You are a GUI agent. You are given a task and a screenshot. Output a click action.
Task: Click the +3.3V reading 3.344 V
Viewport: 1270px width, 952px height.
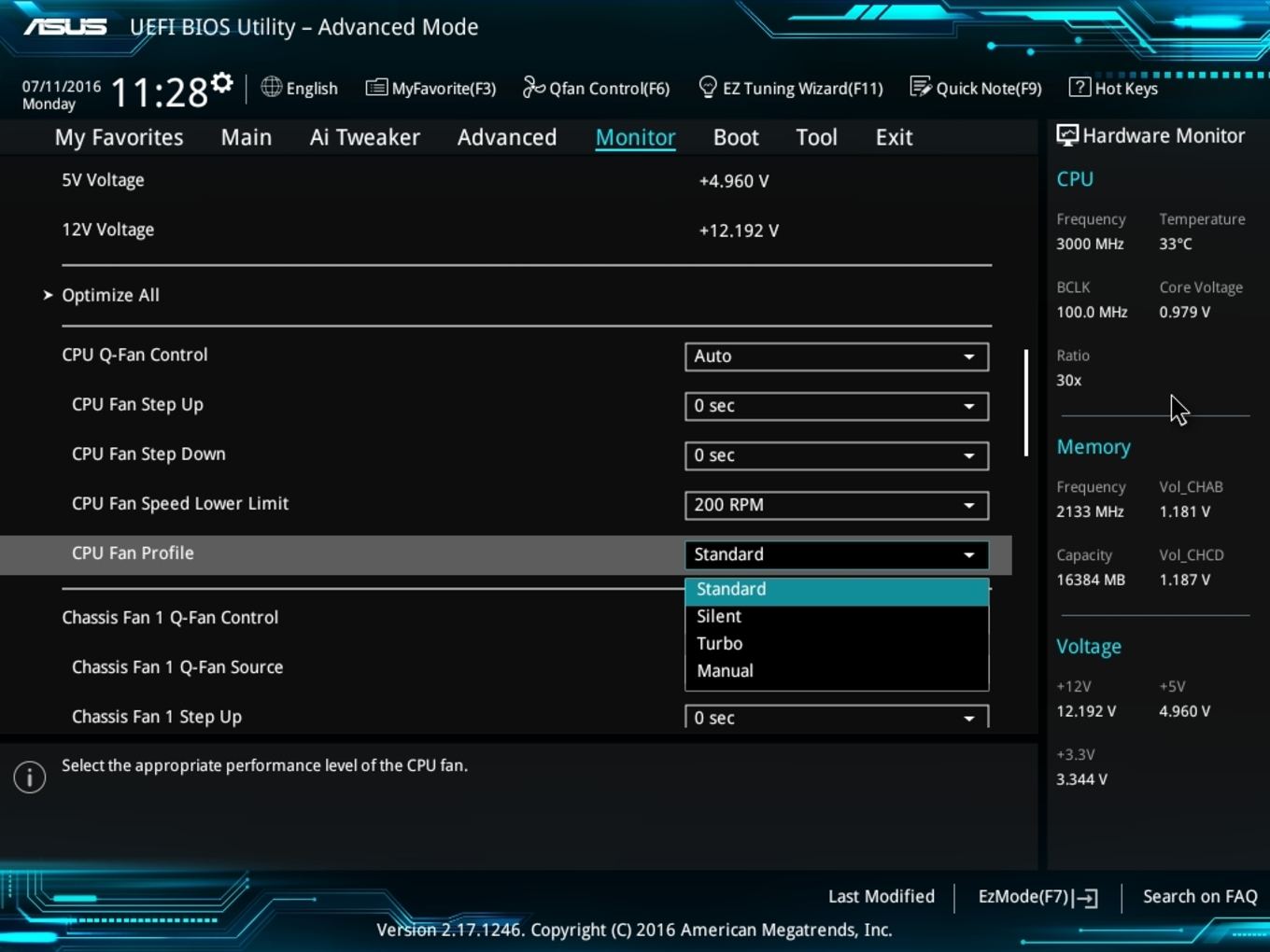point(1081,779)
